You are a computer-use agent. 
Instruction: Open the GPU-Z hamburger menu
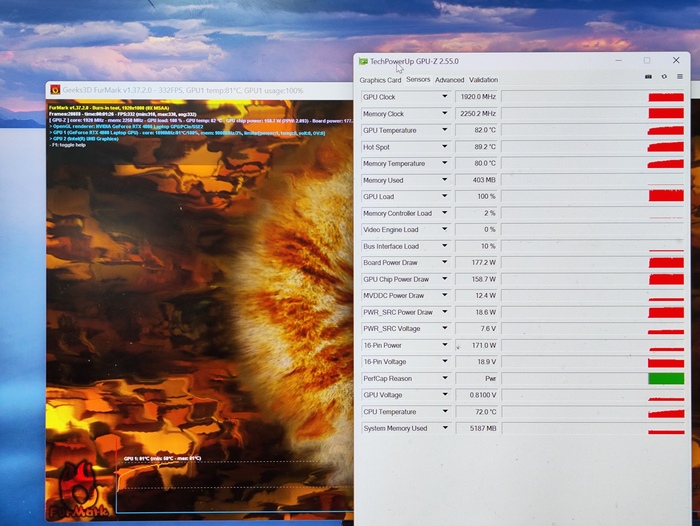(x=680, y=76)
